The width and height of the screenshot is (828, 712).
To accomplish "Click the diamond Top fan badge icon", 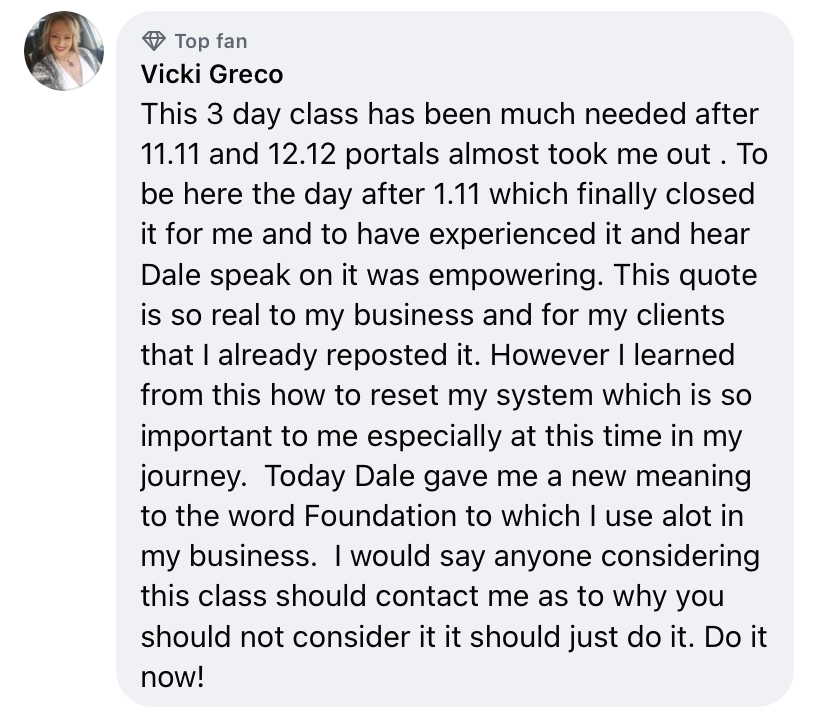I will [x=154, y=41].
